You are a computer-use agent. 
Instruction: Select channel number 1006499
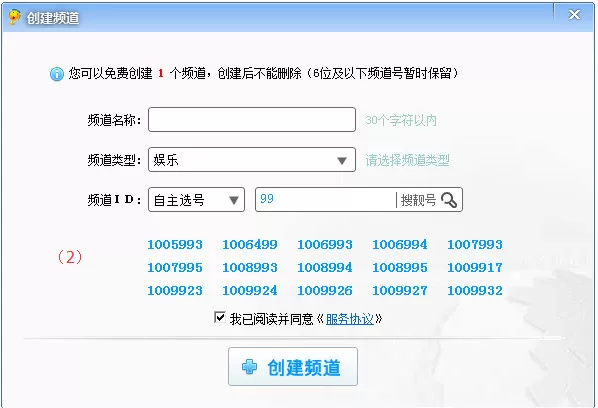pos(250,244)
